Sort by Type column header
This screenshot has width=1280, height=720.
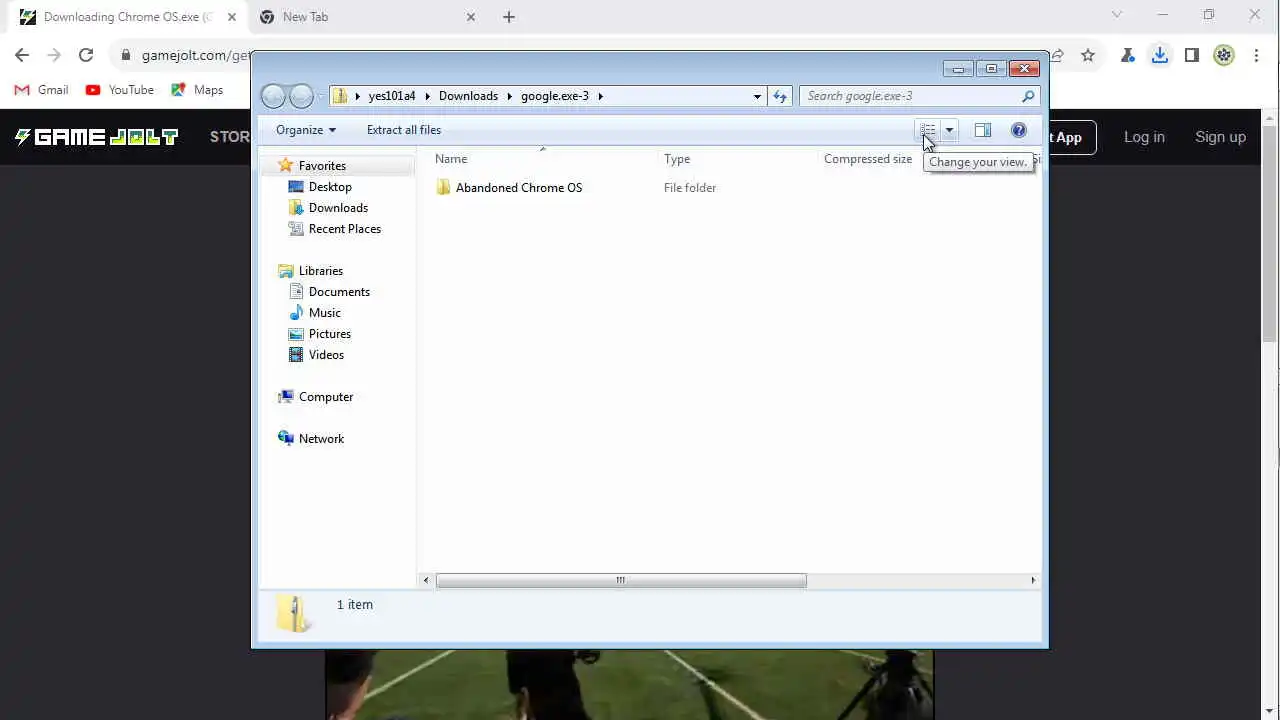click(677, 159)
